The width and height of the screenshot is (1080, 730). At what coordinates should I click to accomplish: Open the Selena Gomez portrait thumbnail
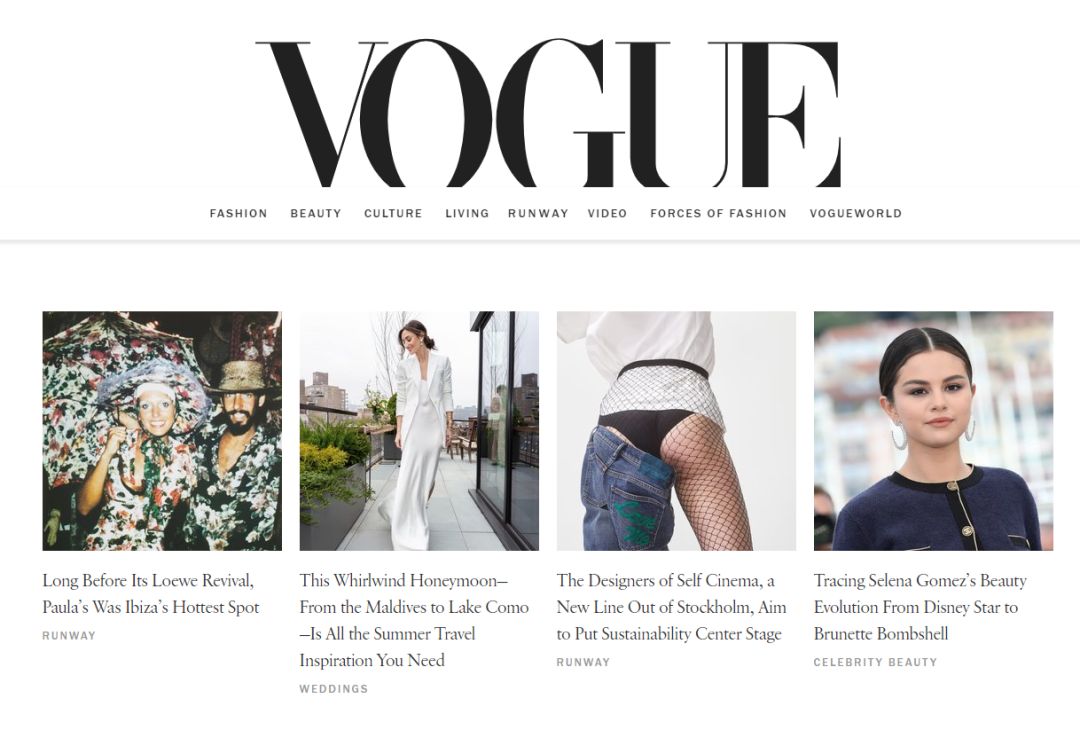coord(933,431)
